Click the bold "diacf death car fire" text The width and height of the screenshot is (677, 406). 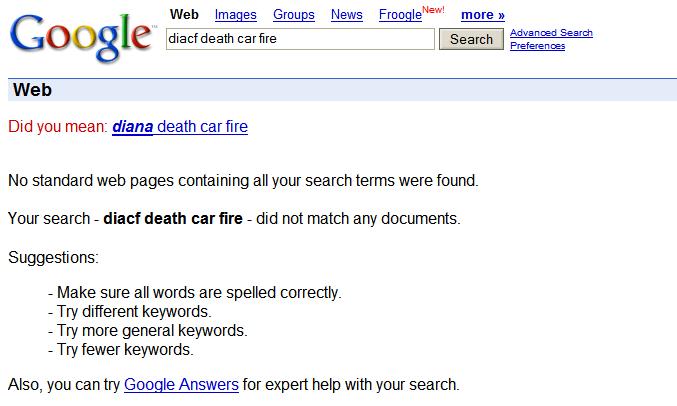(x=173, y=219)
